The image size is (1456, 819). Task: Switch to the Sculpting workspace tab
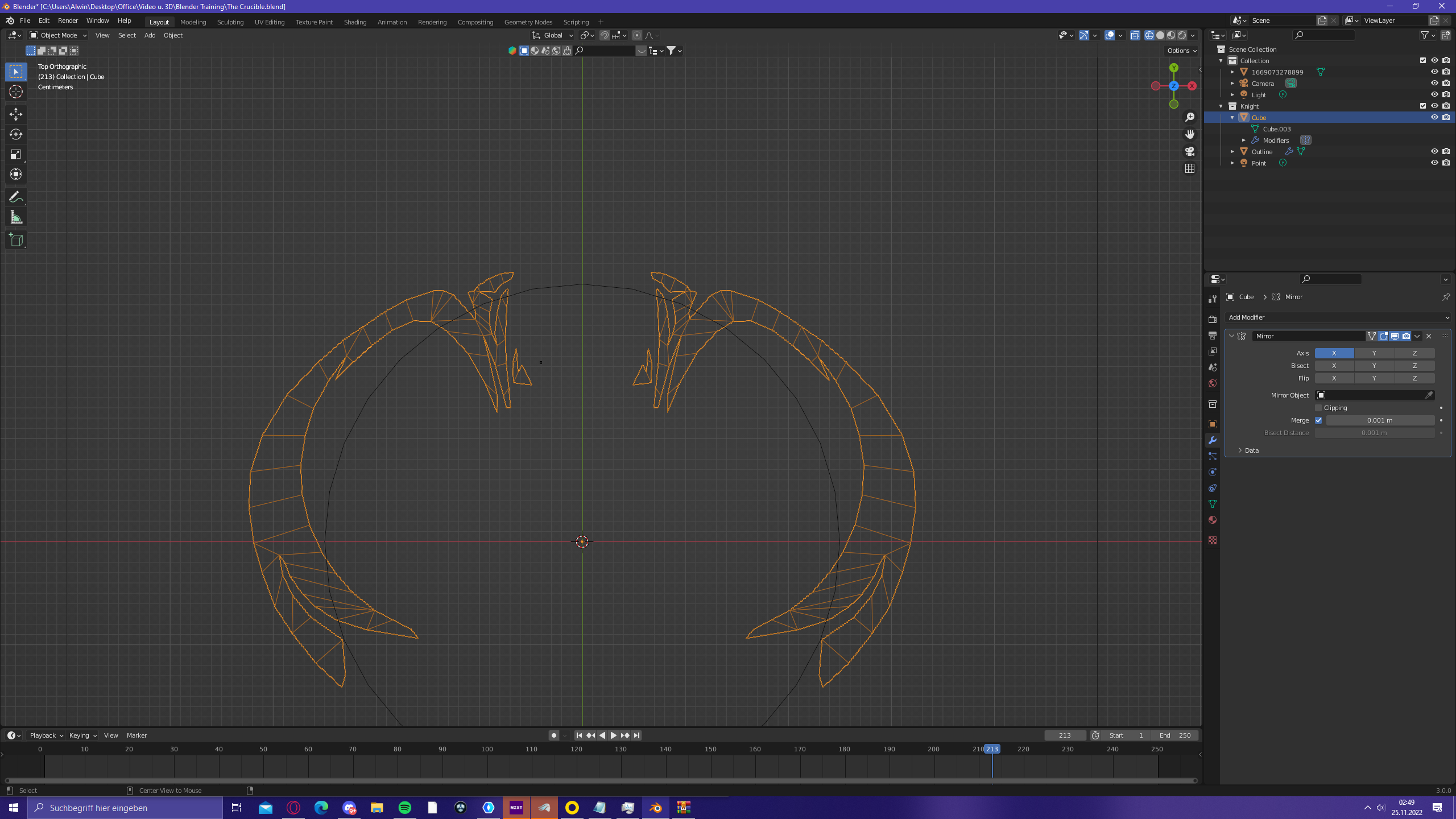230,22
